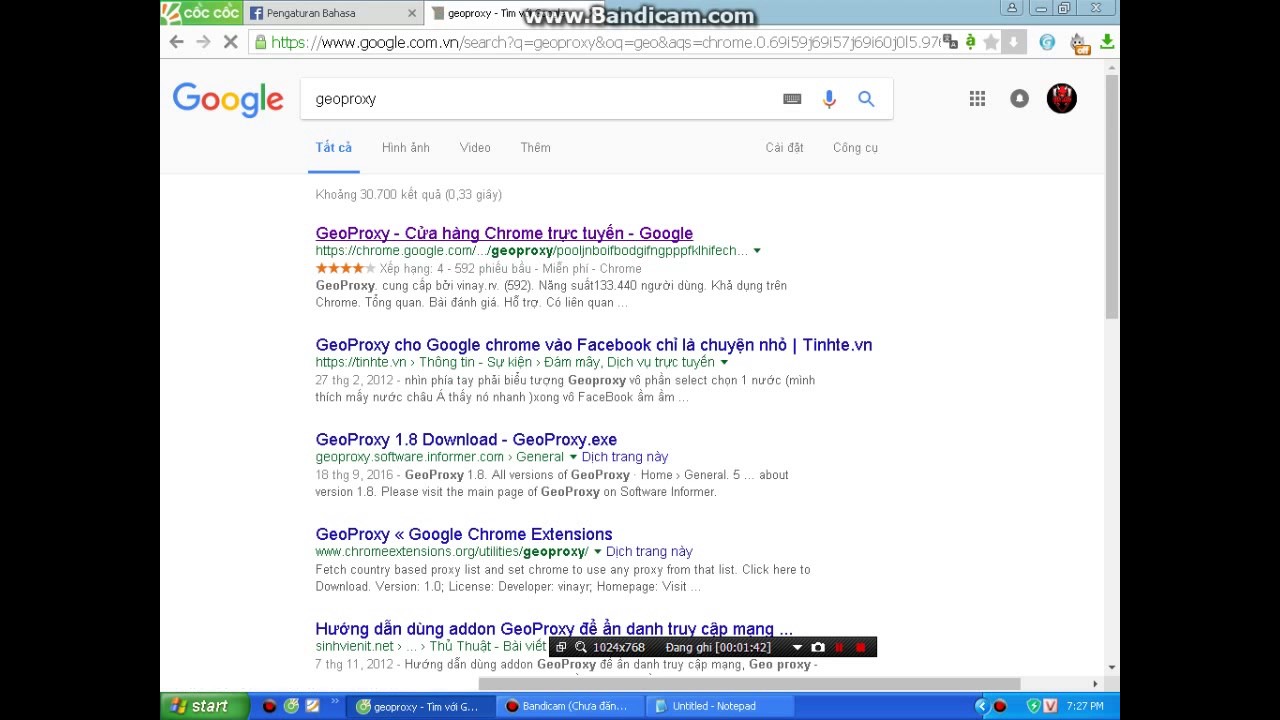Click Dịch trang này for software.informer result
Screen dimensions: 1280x720
click(x=625, y=457)
